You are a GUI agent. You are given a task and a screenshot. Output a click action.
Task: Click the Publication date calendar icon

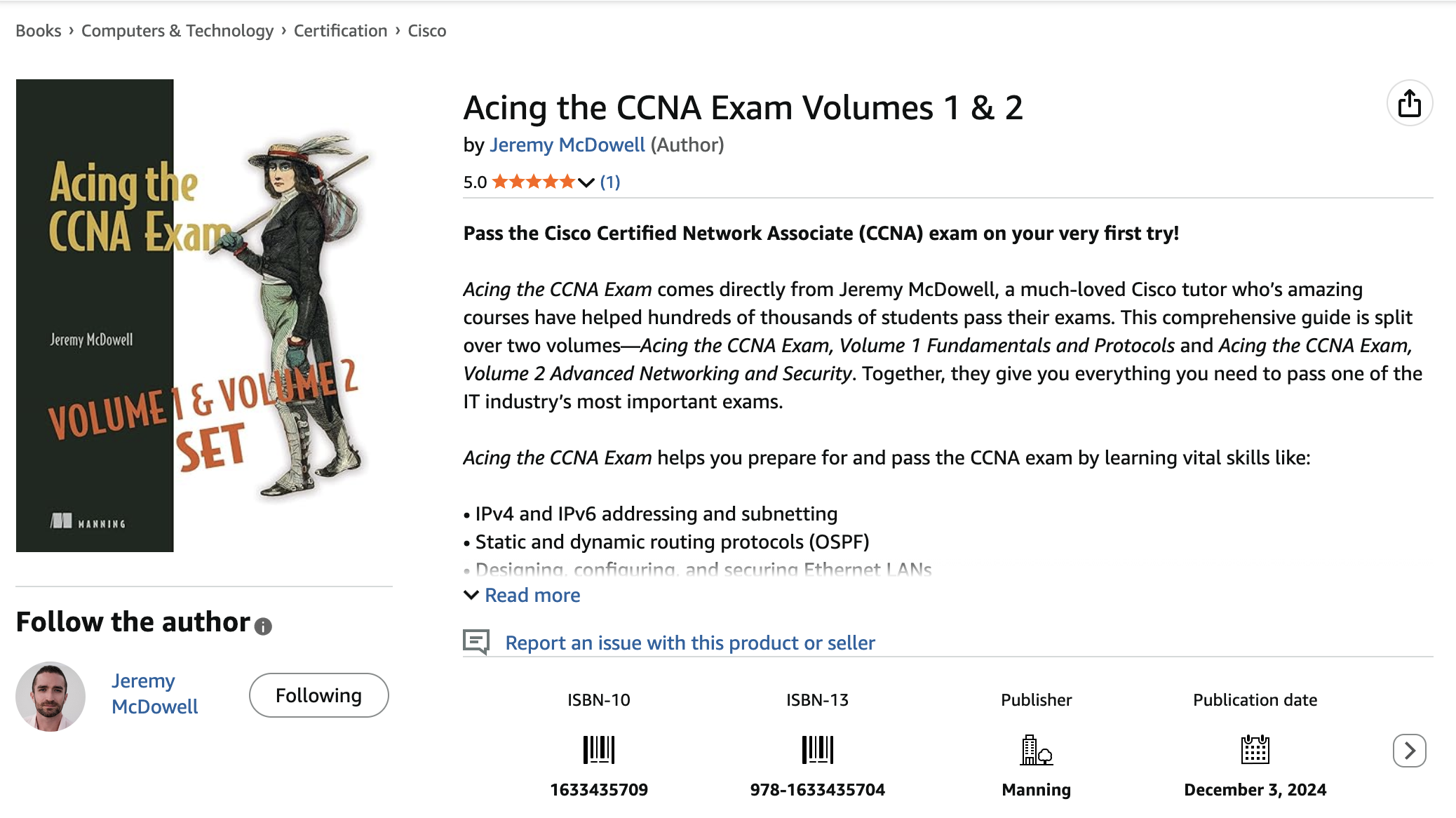pyautogui.click(x=1255, y=750)
